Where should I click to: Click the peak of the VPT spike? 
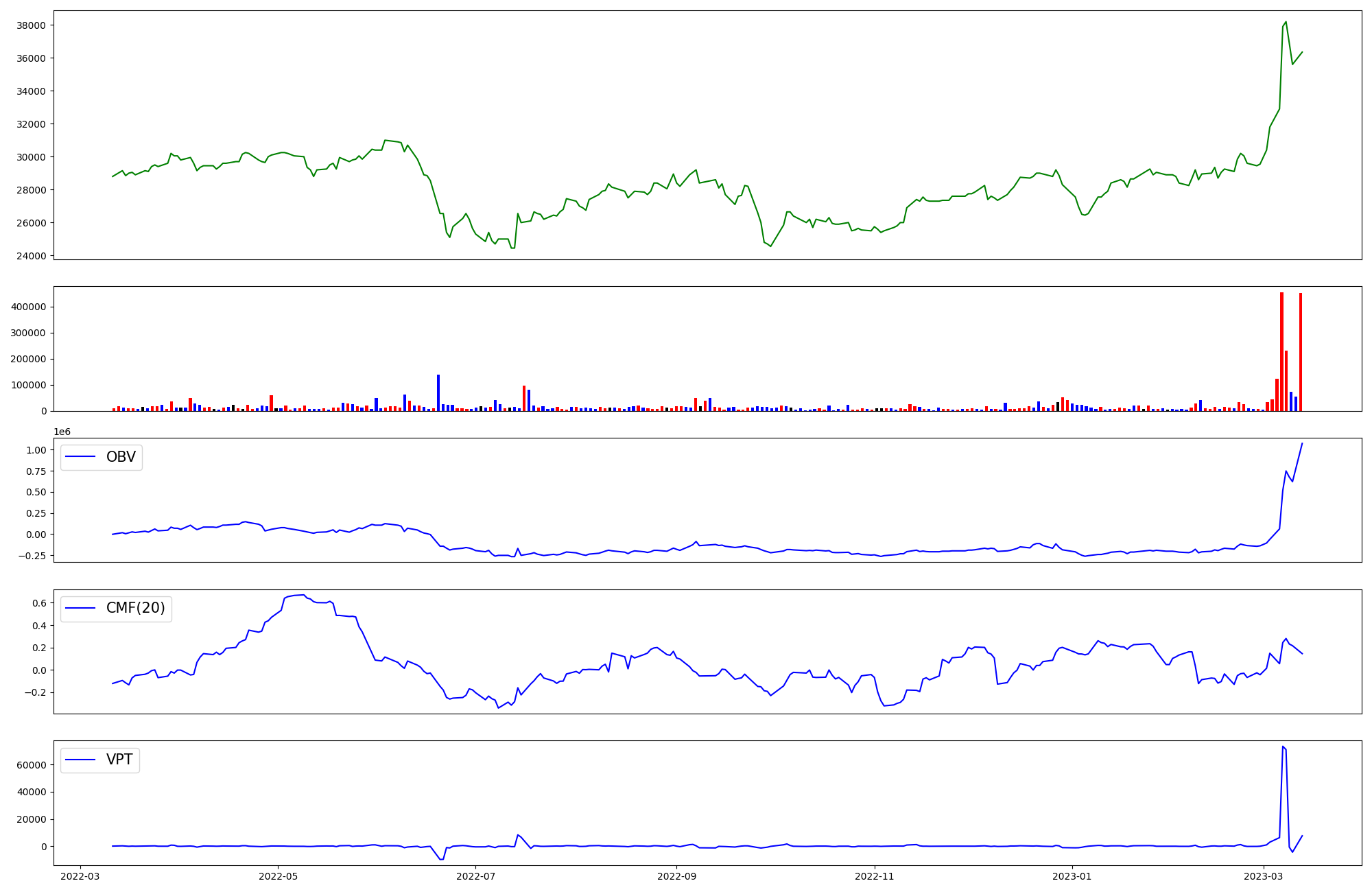(1283, 747)
